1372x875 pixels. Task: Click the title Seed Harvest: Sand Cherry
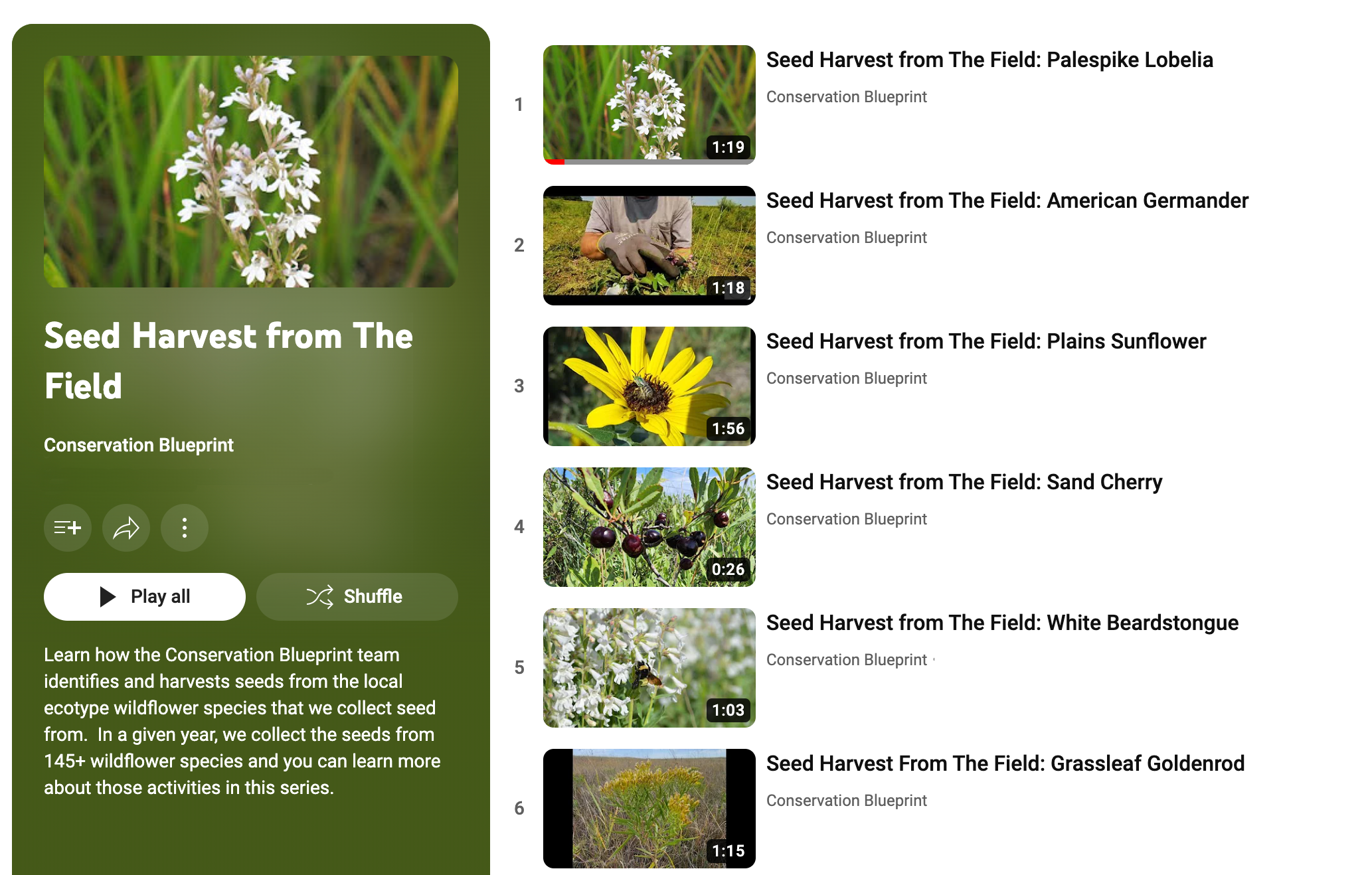pos(964,482)
